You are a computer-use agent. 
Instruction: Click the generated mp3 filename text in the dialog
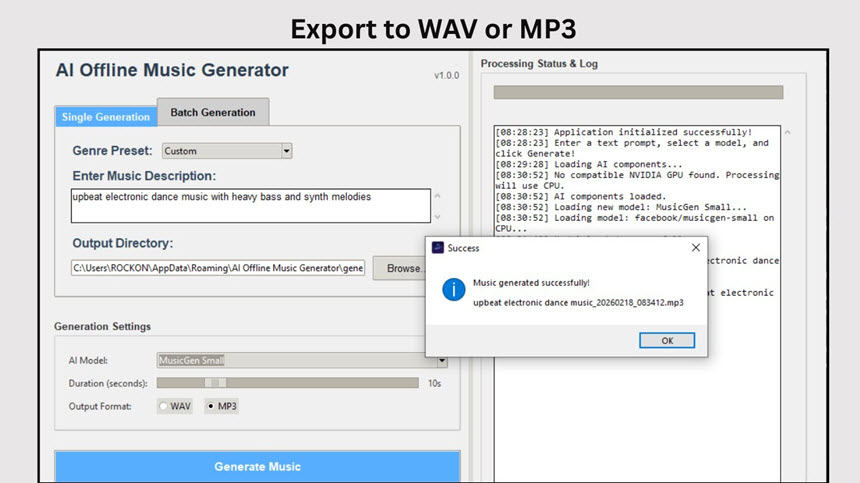(578, 303)
